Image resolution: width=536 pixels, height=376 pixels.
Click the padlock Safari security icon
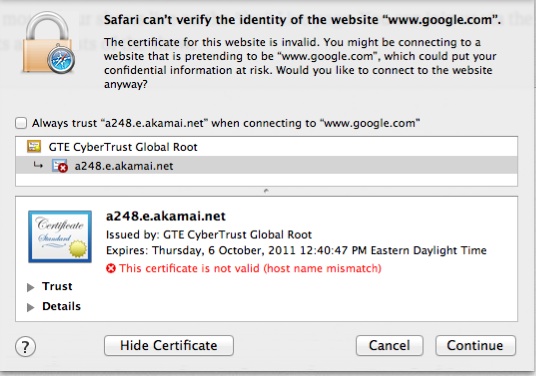tap(47, 42)
